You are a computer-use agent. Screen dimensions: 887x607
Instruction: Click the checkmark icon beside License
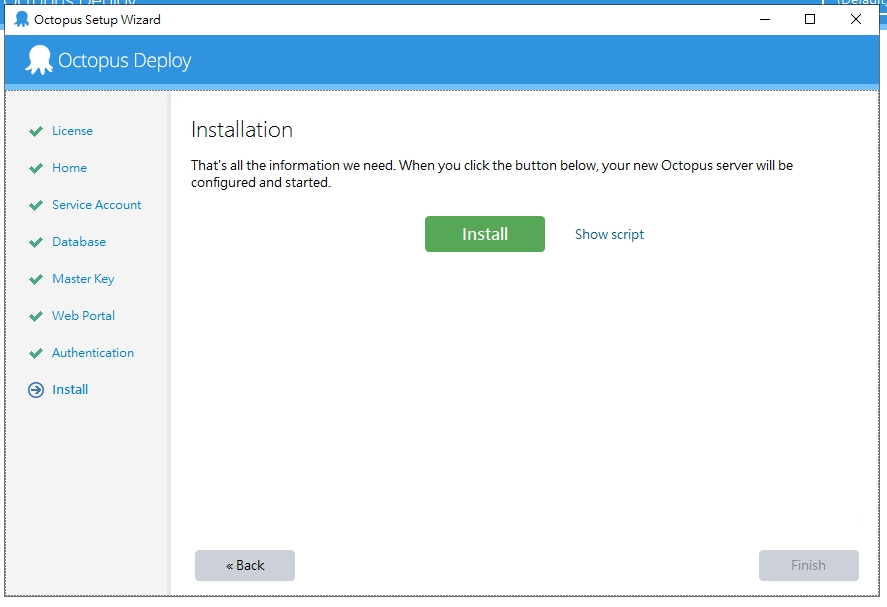point(36,131)
